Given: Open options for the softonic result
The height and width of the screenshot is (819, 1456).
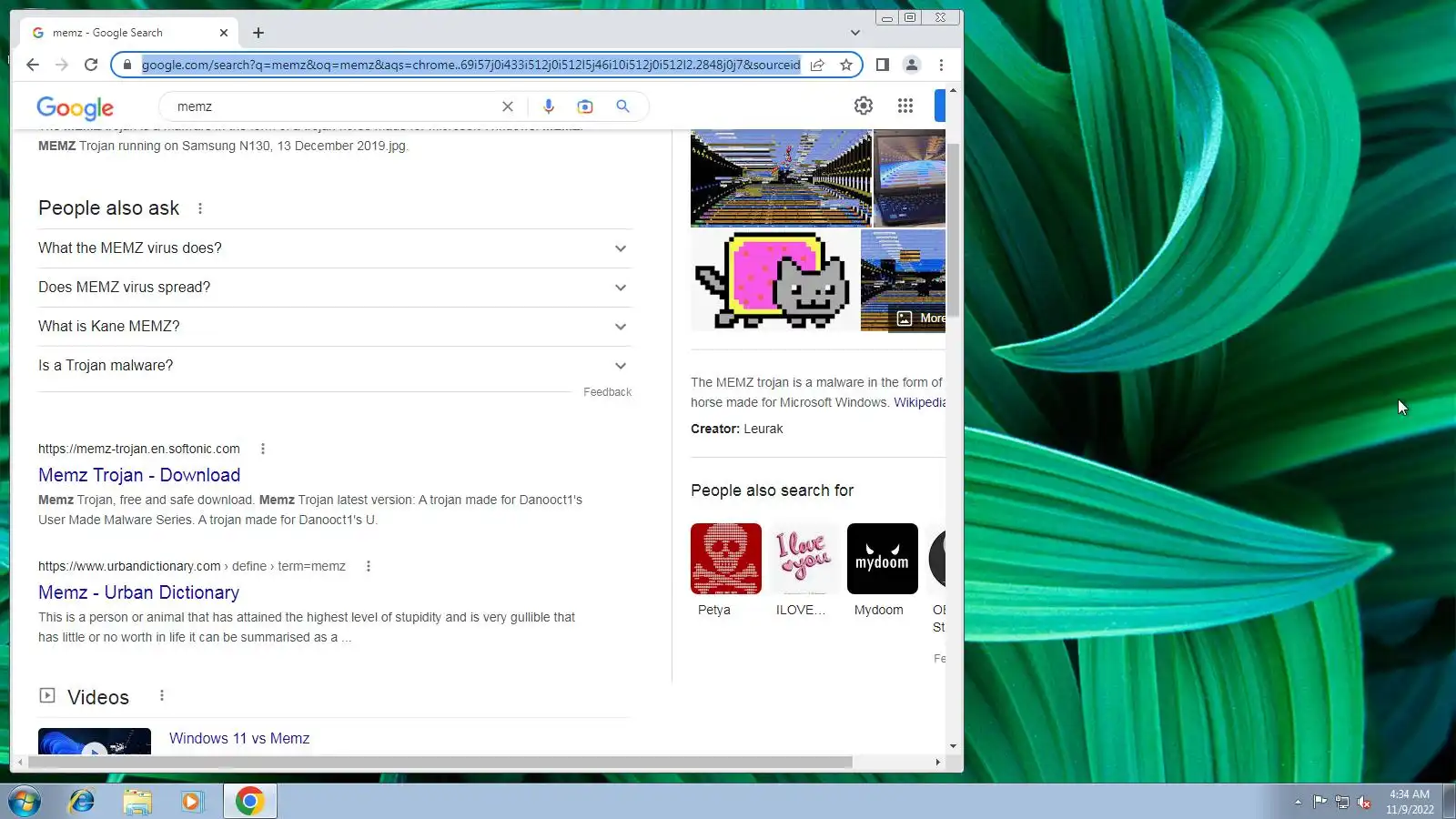Looking at the screenshot, I should 263,449.
